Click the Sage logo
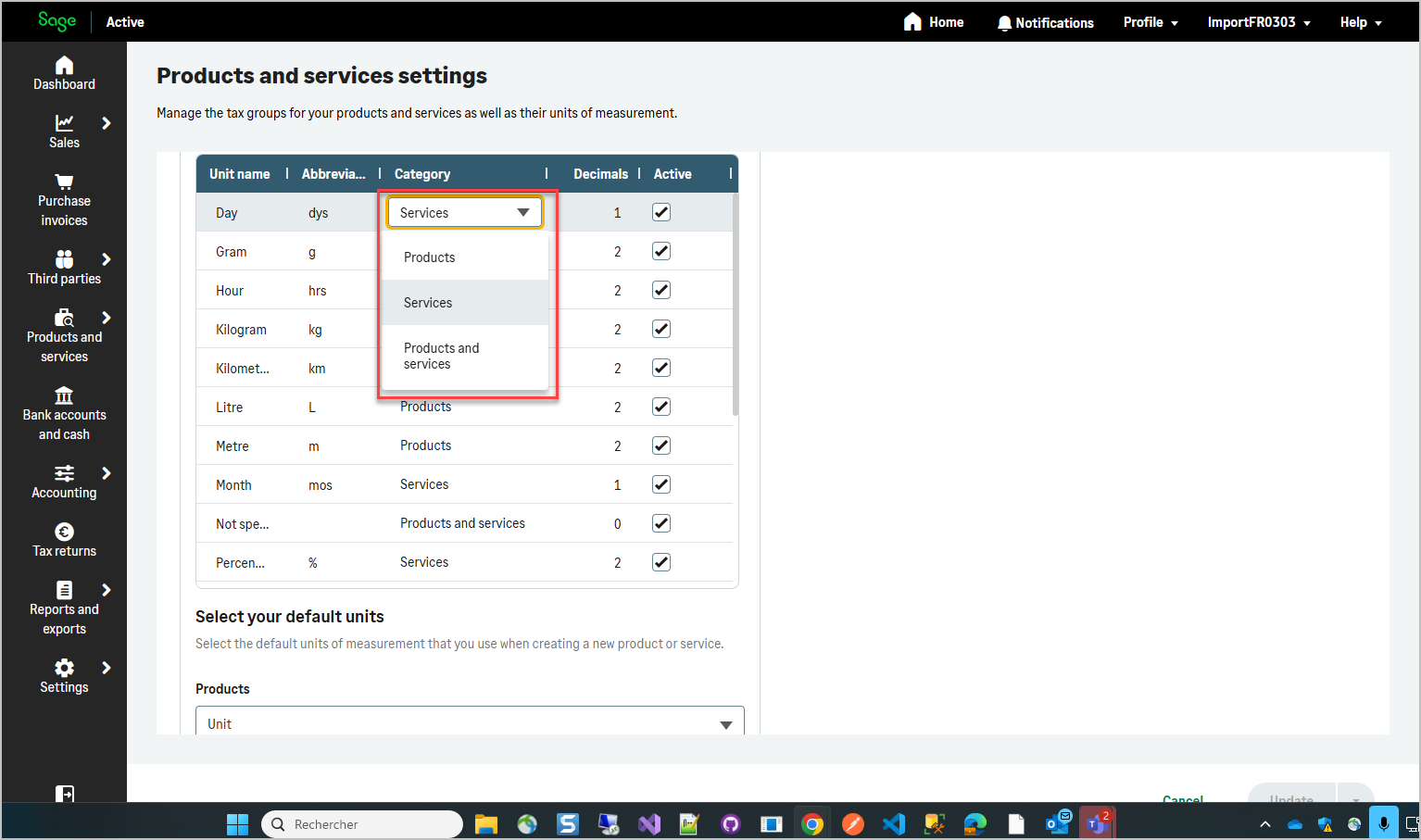 pos(57,21)
